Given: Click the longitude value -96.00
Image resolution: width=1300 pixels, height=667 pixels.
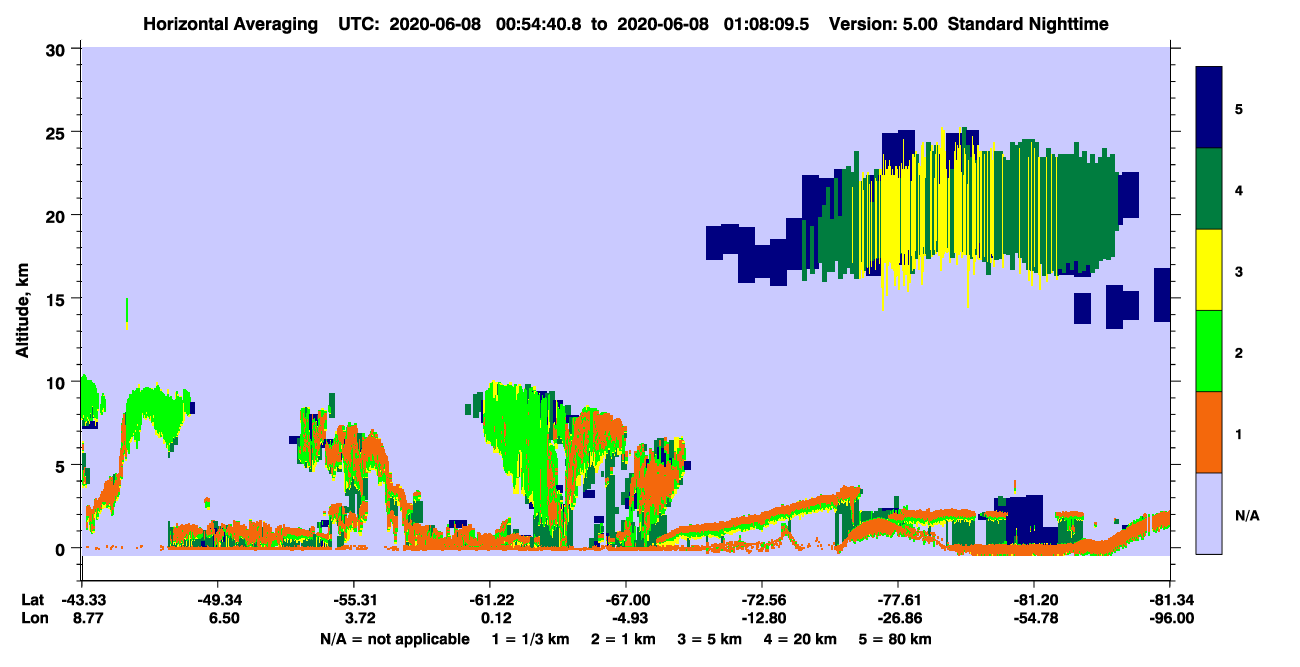Looking at the screenshot, I should (x=1170, y=619).
